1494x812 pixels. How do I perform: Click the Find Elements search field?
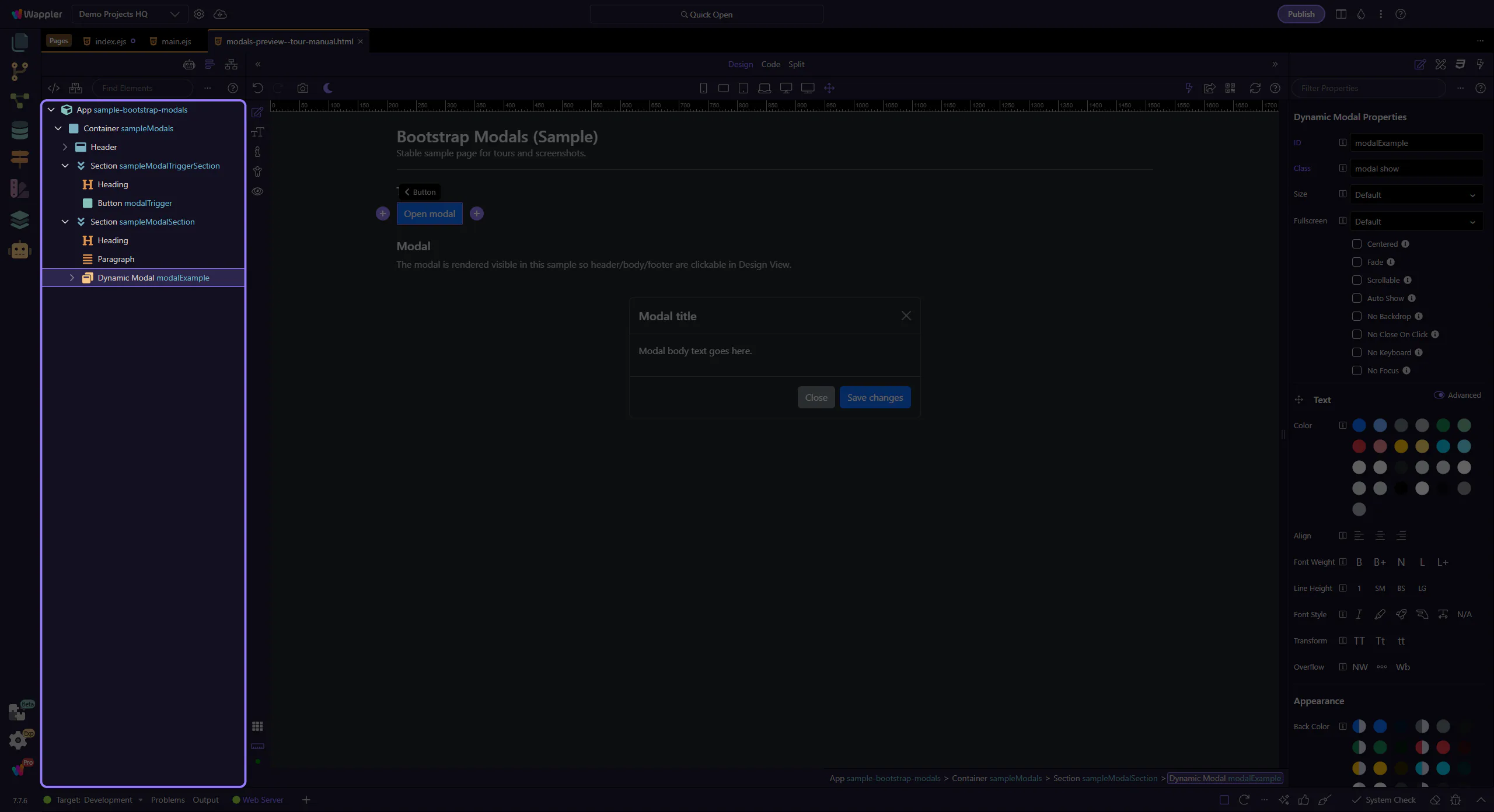(142, 88)
